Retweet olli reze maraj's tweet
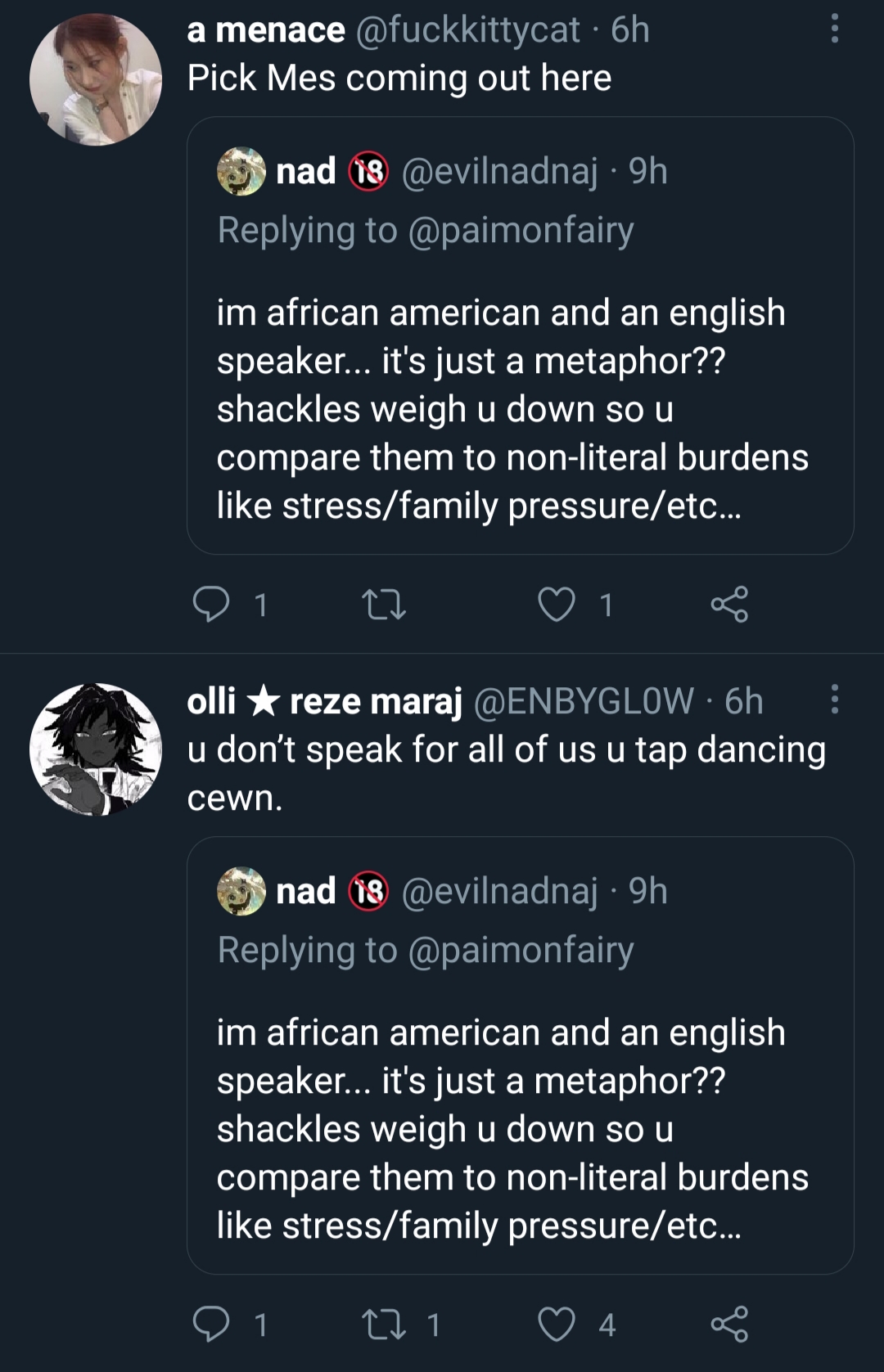Image resolution: width=884 pixels, height=1372 pixels. coord(383,1325)
